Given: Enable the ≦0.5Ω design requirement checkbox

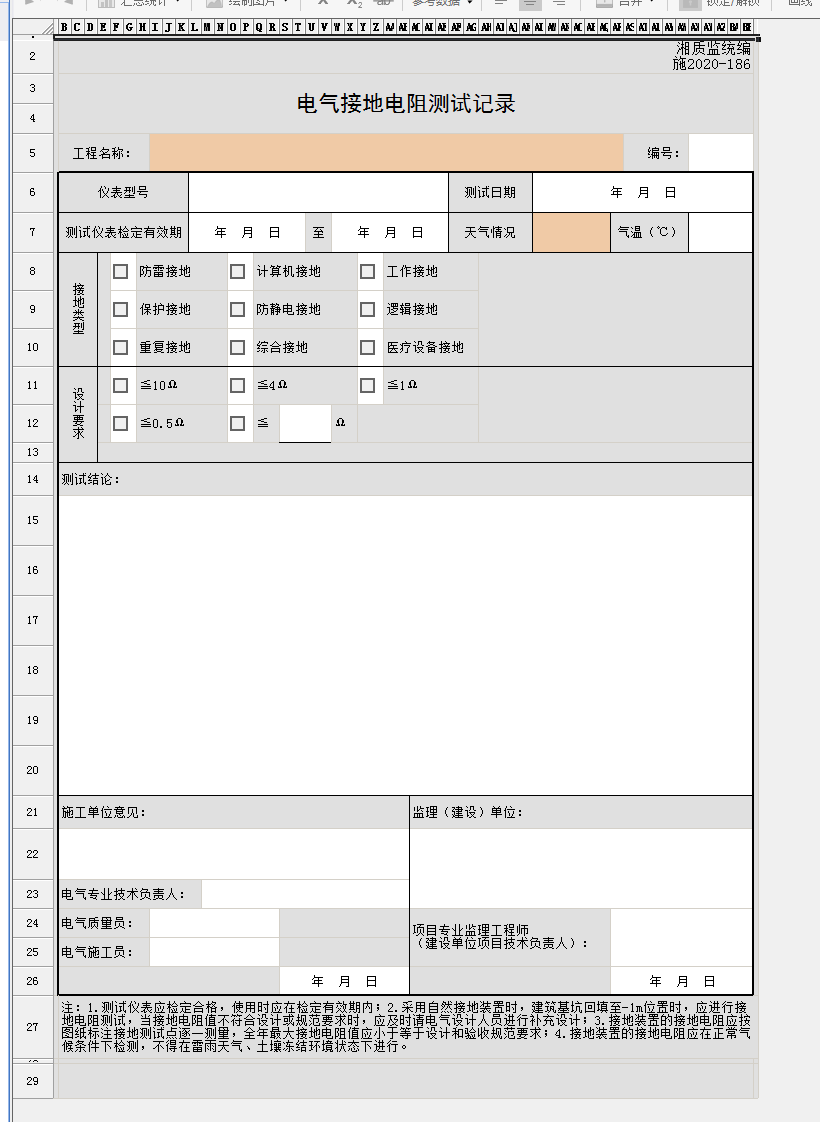Looking at the screenshot, I should (120, 424).
